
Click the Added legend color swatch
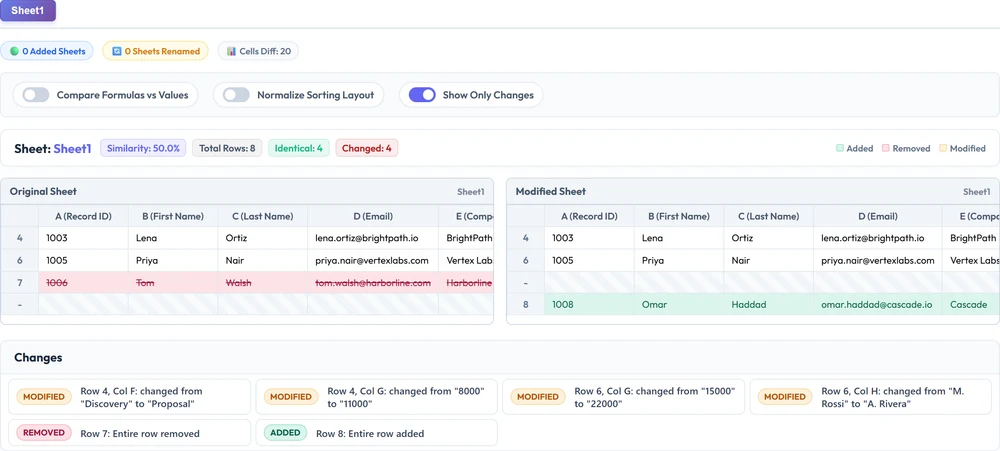[840, 149]
